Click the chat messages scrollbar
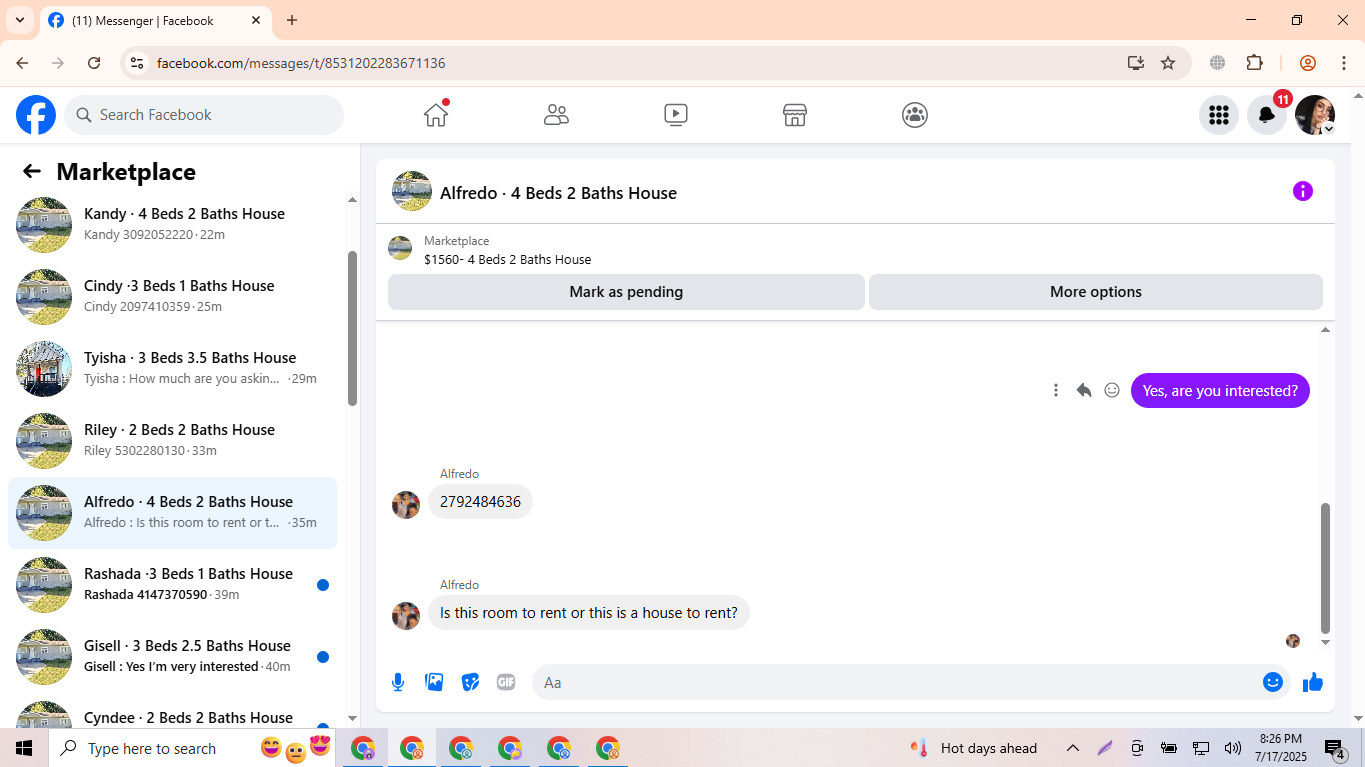 point(1325,568)
